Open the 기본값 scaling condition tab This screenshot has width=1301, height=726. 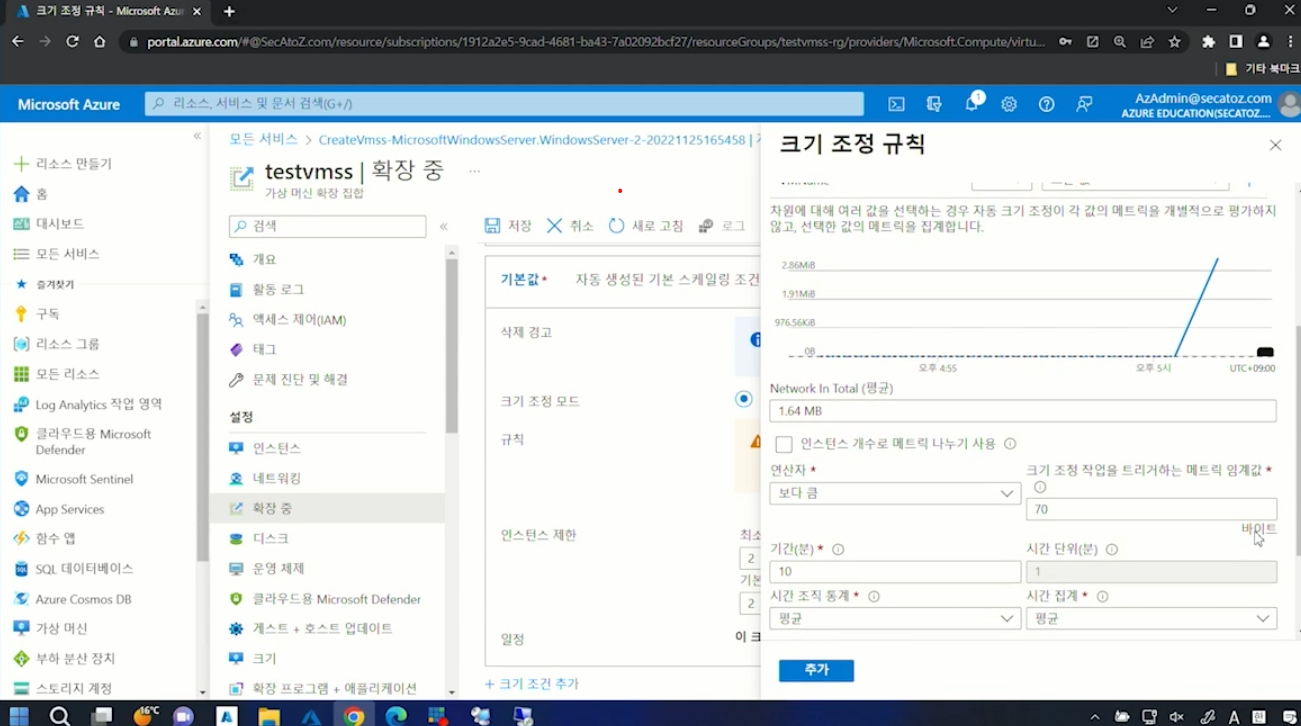coord(523,279)
